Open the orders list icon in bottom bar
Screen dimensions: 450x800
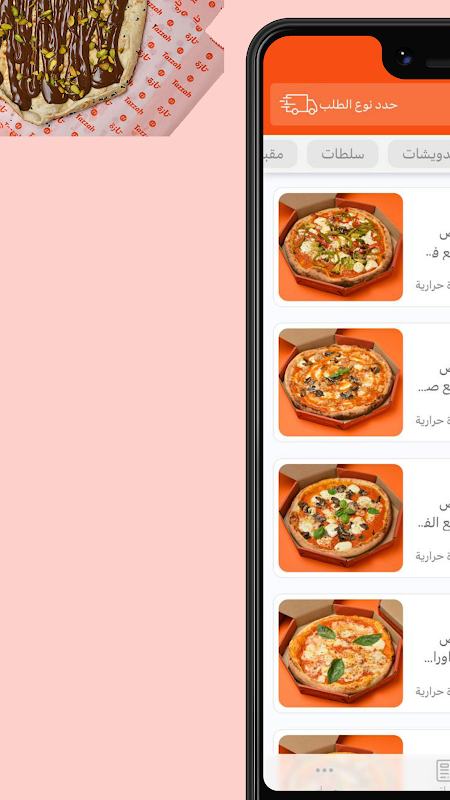click(x=443, y=770)
